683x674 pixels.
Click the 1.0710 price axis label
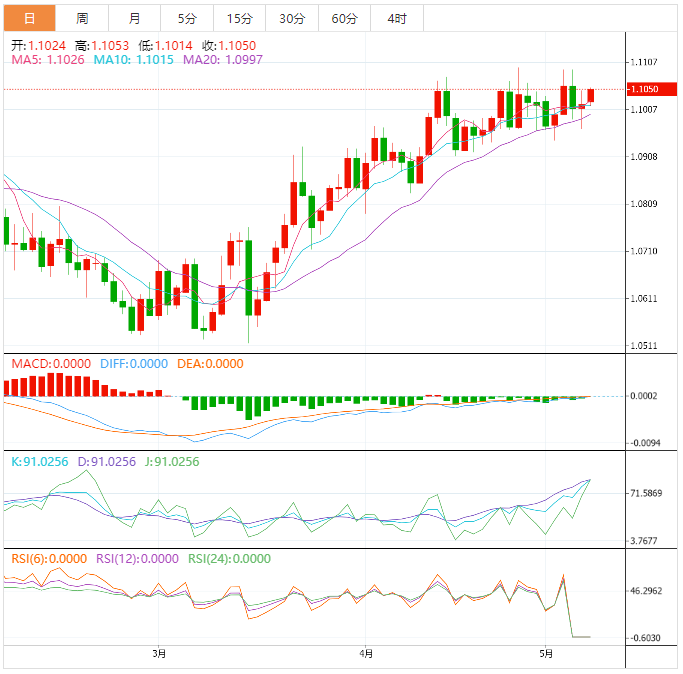(x=644, y=251)
